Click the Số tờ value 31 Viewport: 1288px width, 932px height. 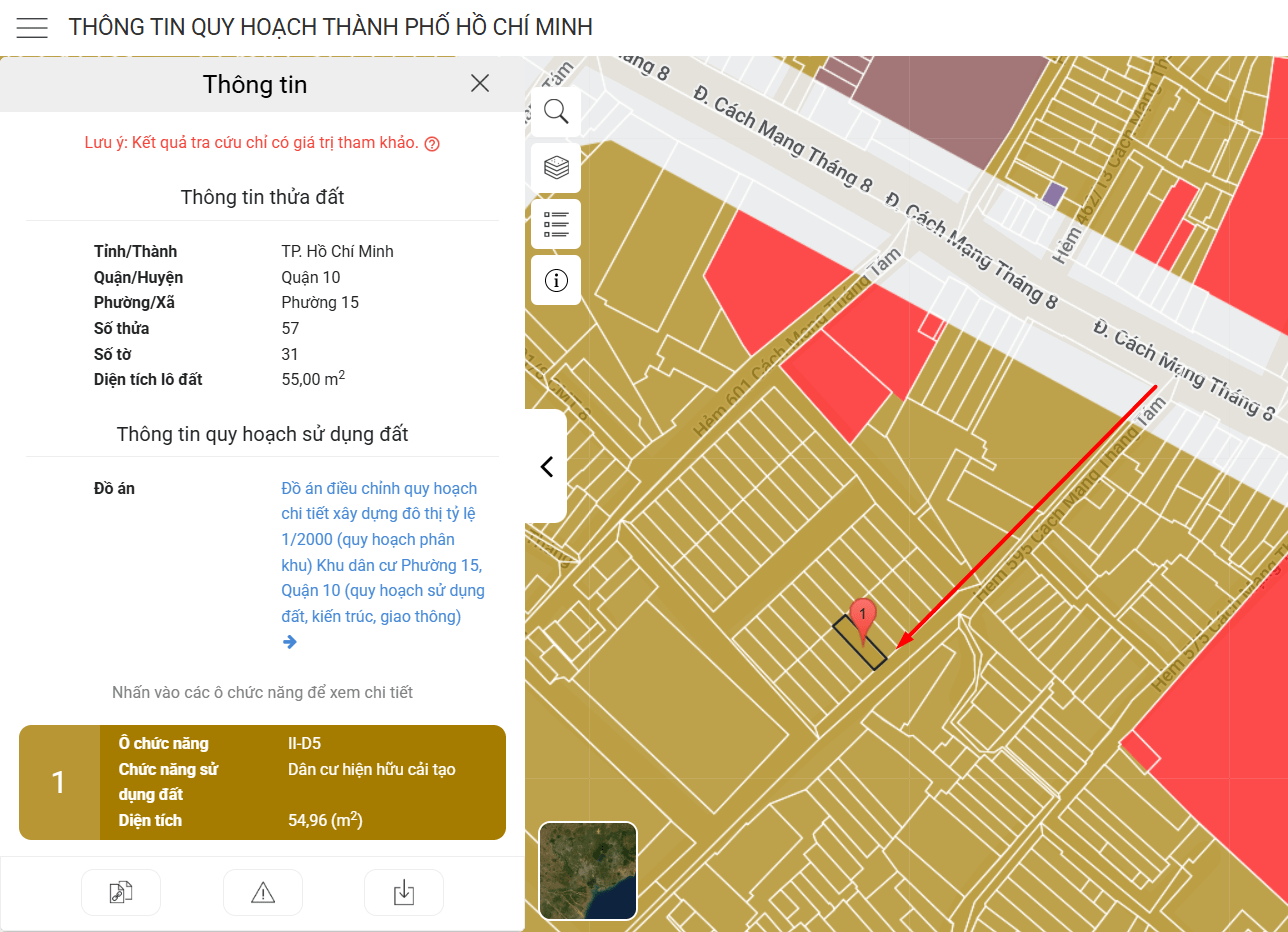290,354
